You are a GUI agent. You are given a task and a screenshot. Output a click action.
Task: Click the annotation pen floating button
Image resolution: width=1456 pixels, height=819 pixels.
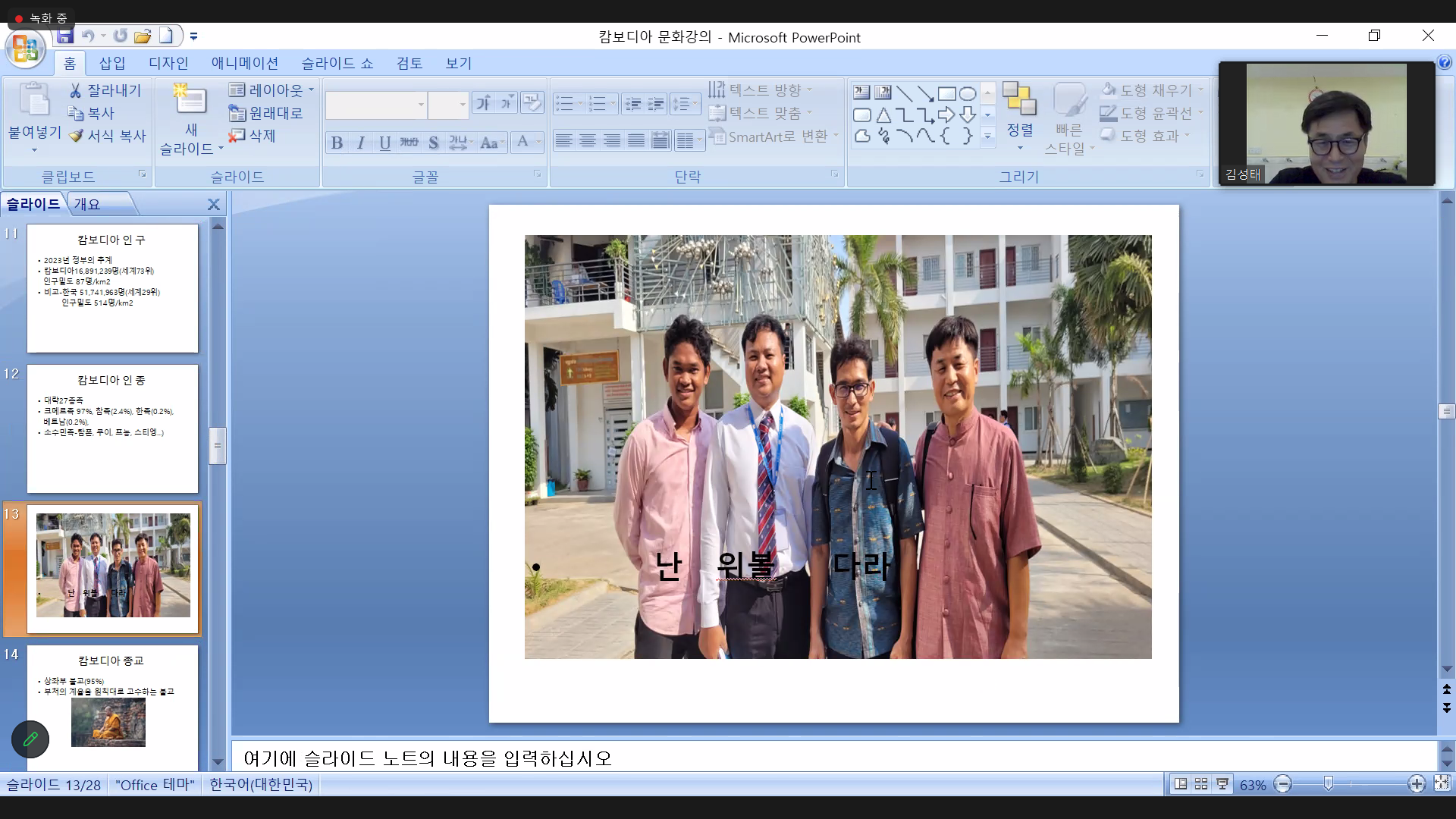point(30,739)
